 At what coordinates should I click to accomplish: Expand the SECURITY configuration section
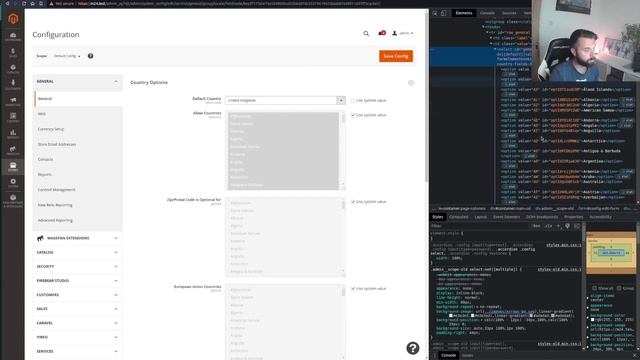pos(78,267)
